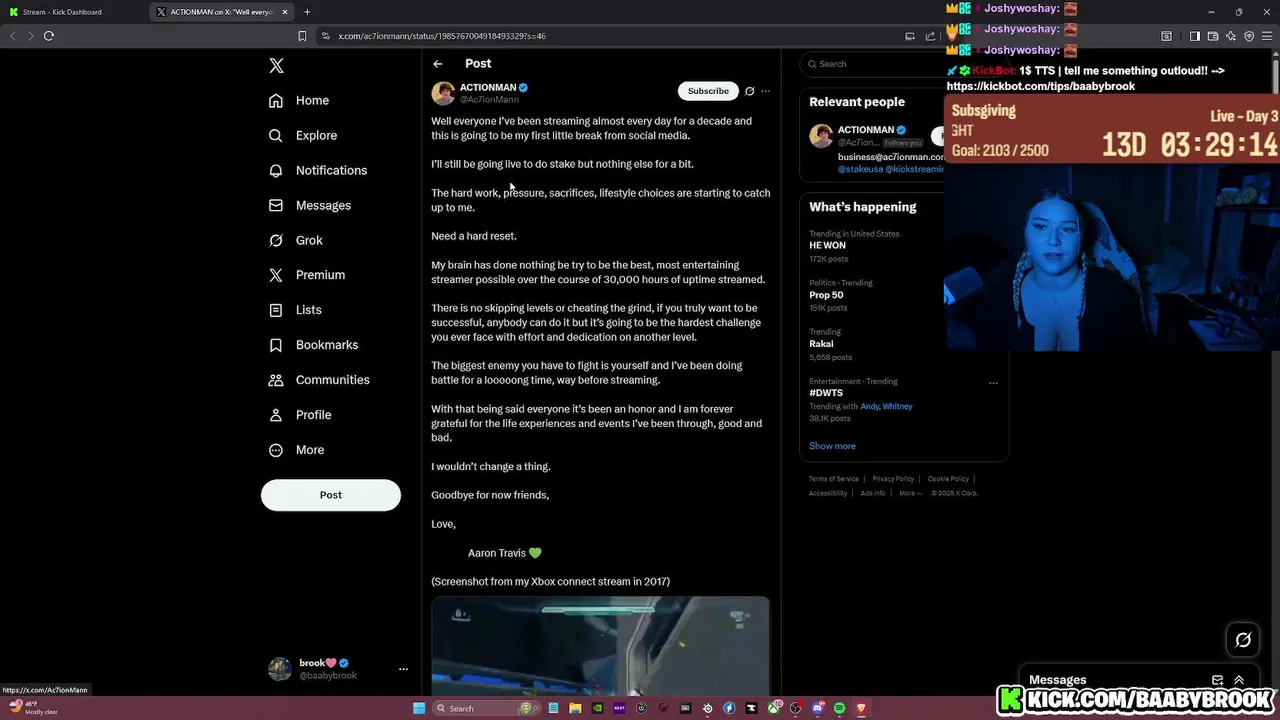Open File Explorer from the taskbar
This screenshot has width=1280, height=720.
pyautogui.click(x=575, y=708)
